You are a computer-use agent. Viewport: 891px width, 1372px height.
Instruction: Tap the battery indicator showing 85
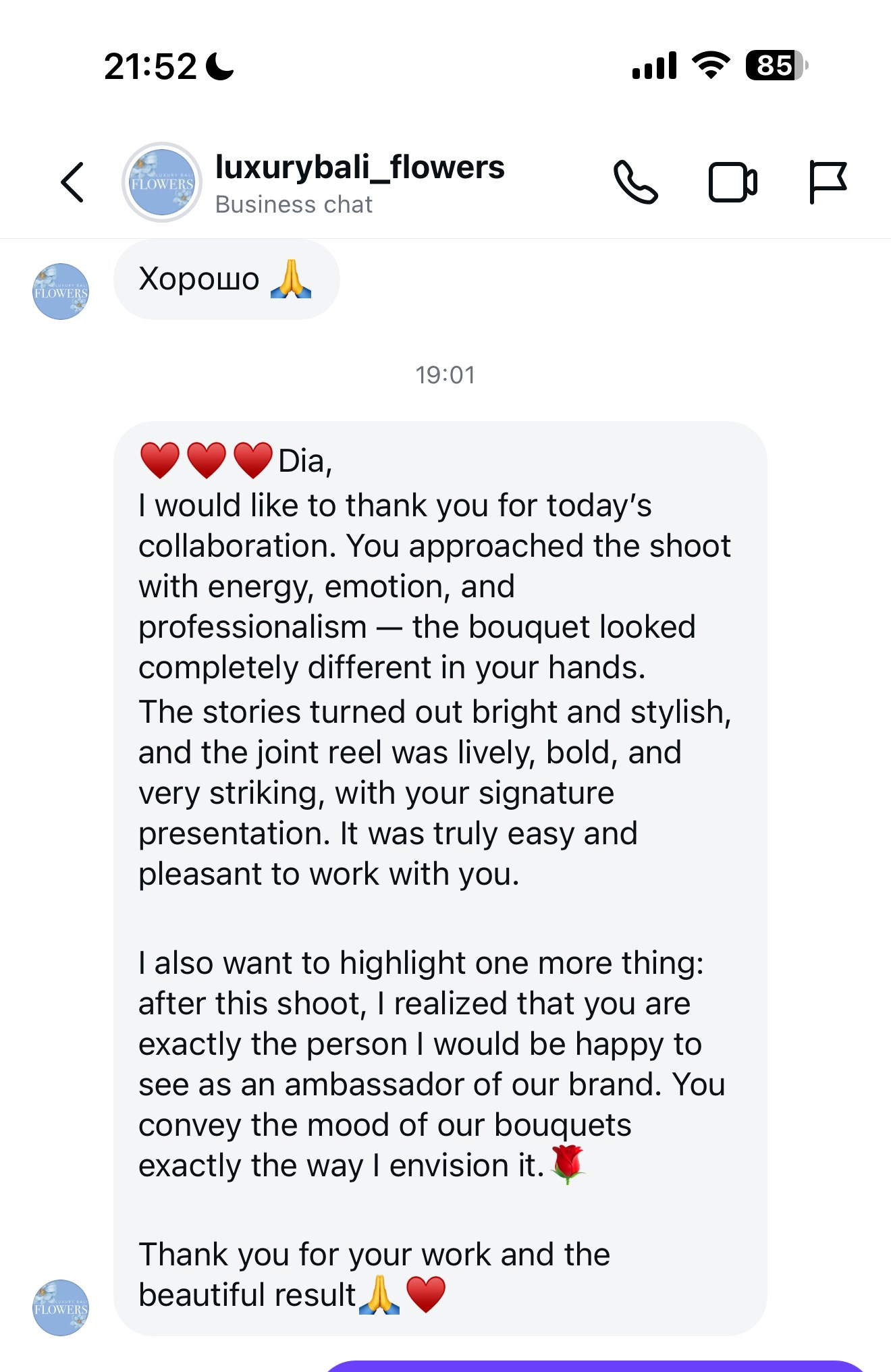(x=776, y=65)
